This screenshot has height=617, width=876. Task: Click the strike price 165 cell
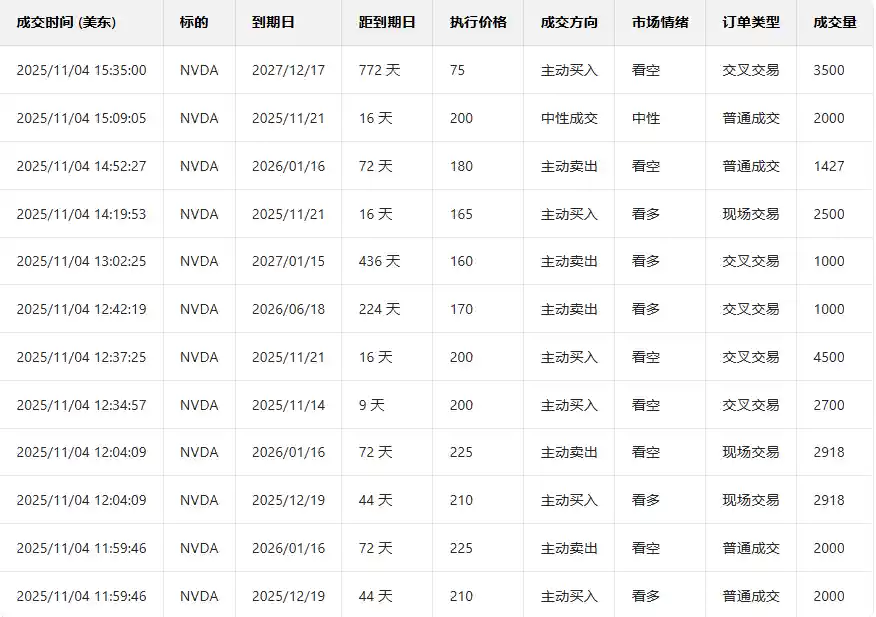coord(461,214)
